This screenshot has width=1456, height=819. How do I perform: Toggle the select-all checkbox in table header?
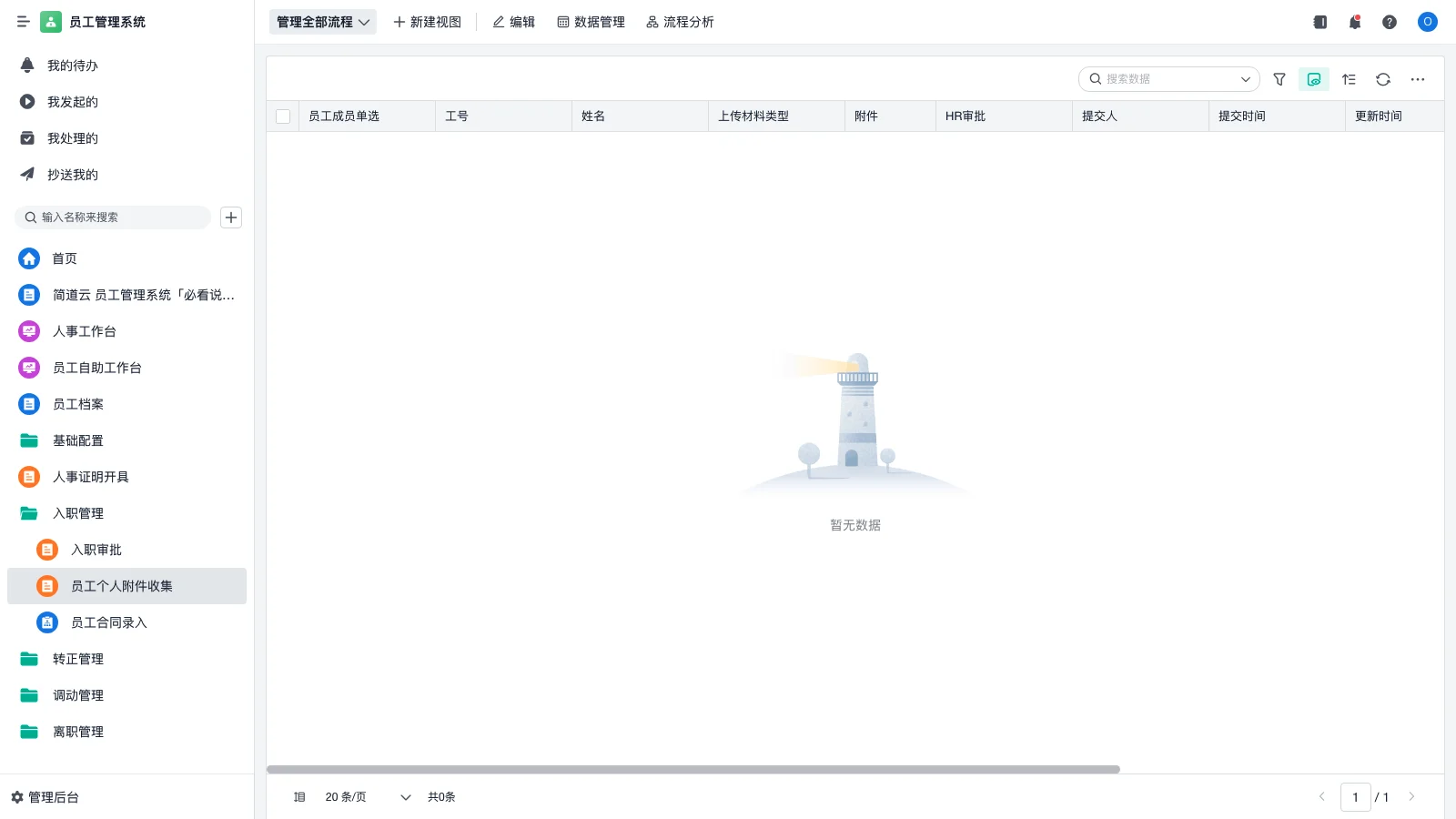coord(283,116)
